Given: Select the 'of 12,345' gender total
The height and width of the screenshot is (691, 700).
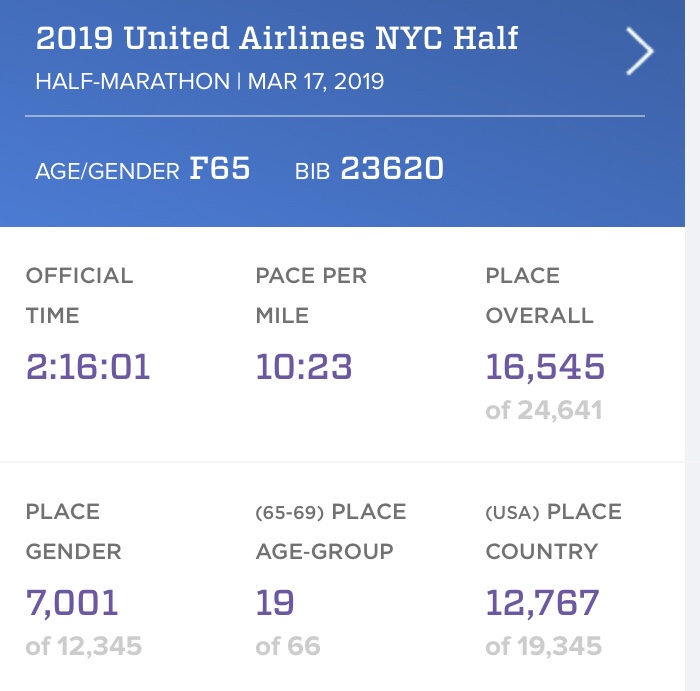Looking at the screenshot, I should (84, 646).
